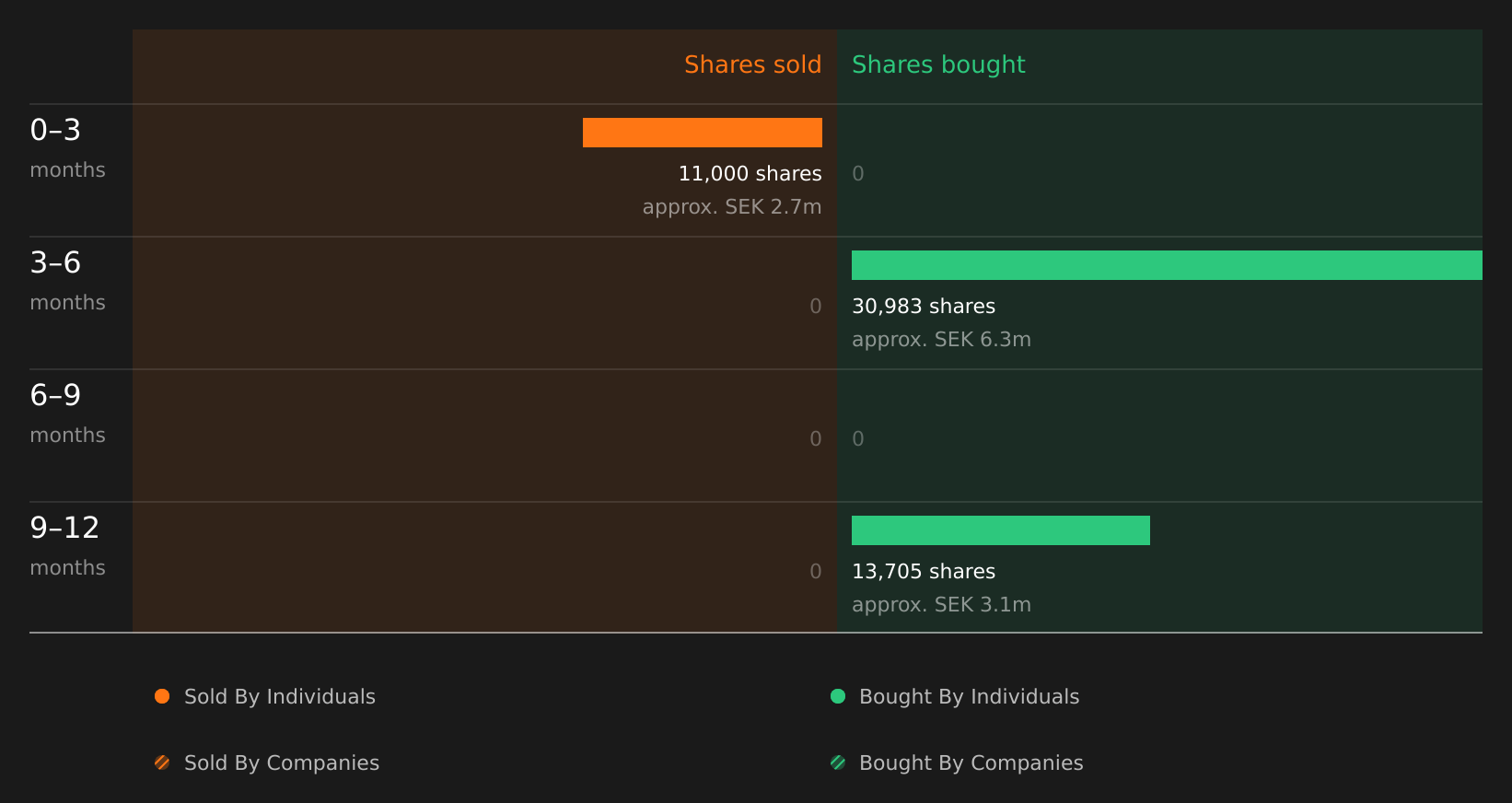
Task: Click the Sold By Individuals legend text
Action: 280,696
